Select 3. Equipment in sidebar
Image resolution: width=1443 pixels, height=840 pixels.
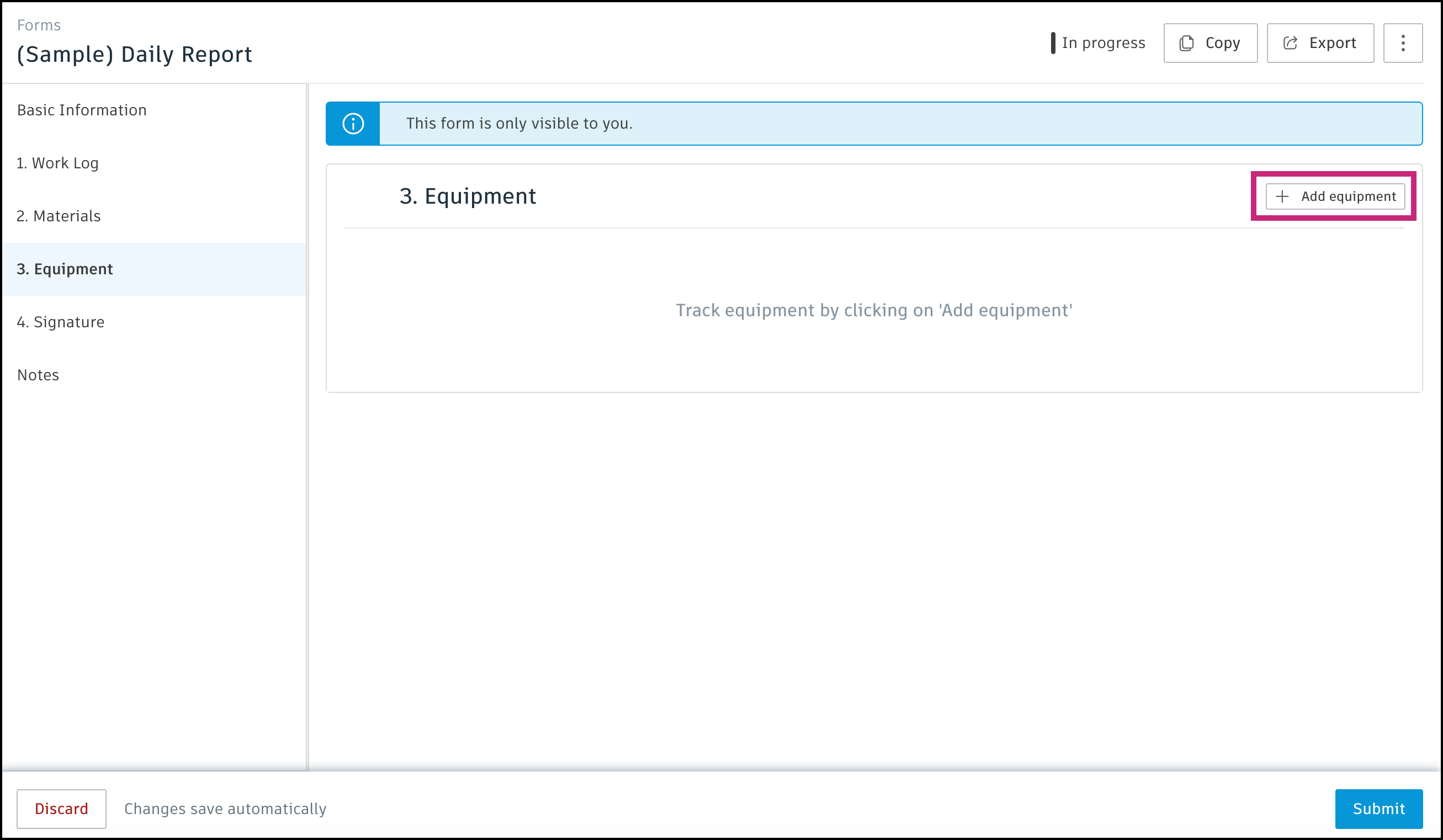[65, 269]
